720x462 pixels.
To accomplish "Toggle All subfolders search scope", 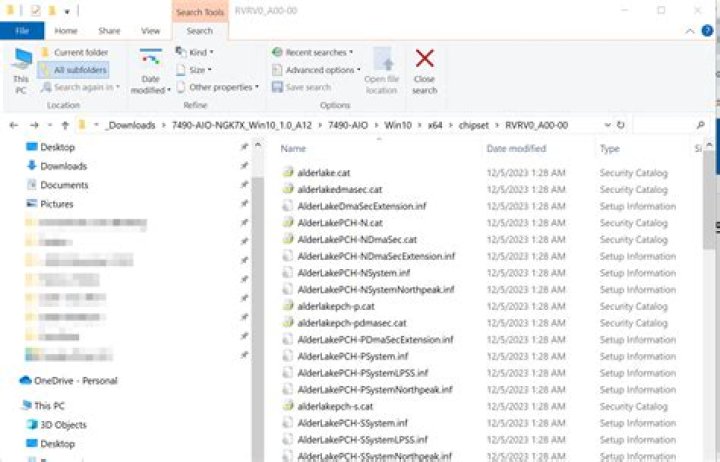I will coord(74,70).
